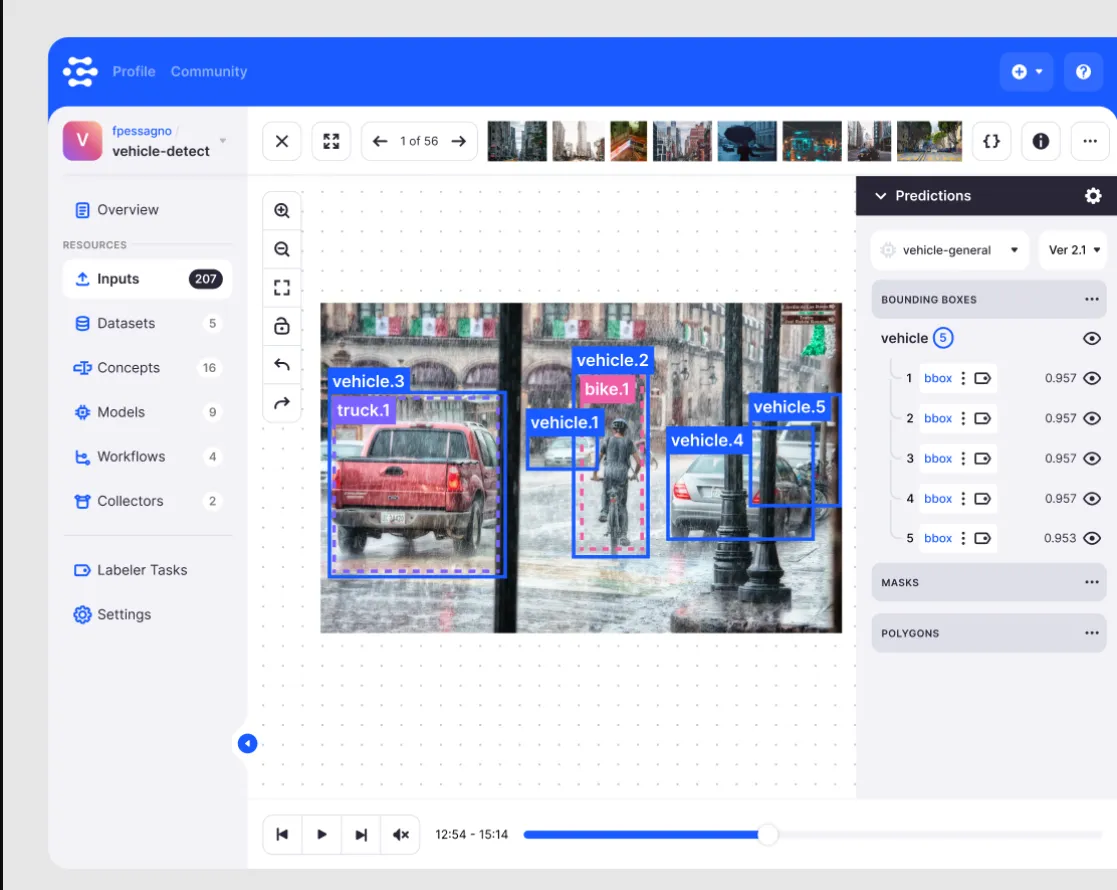Open Predictions settings gear

pos(1093,196)
